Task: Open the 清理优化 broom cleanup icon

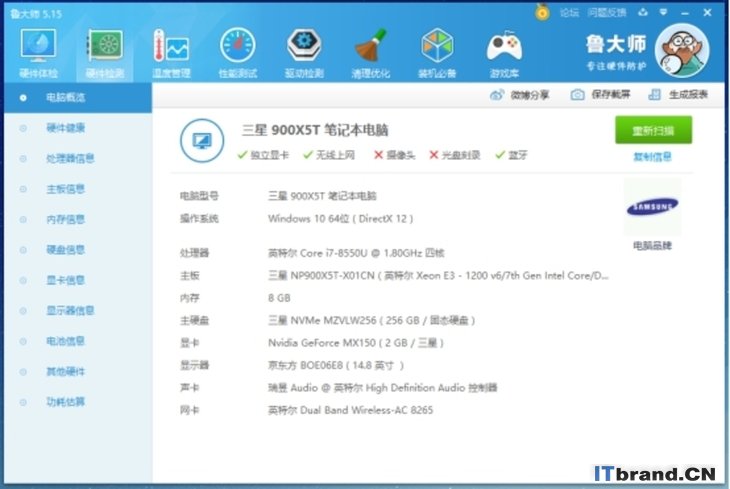Action: tap(371, 53)
